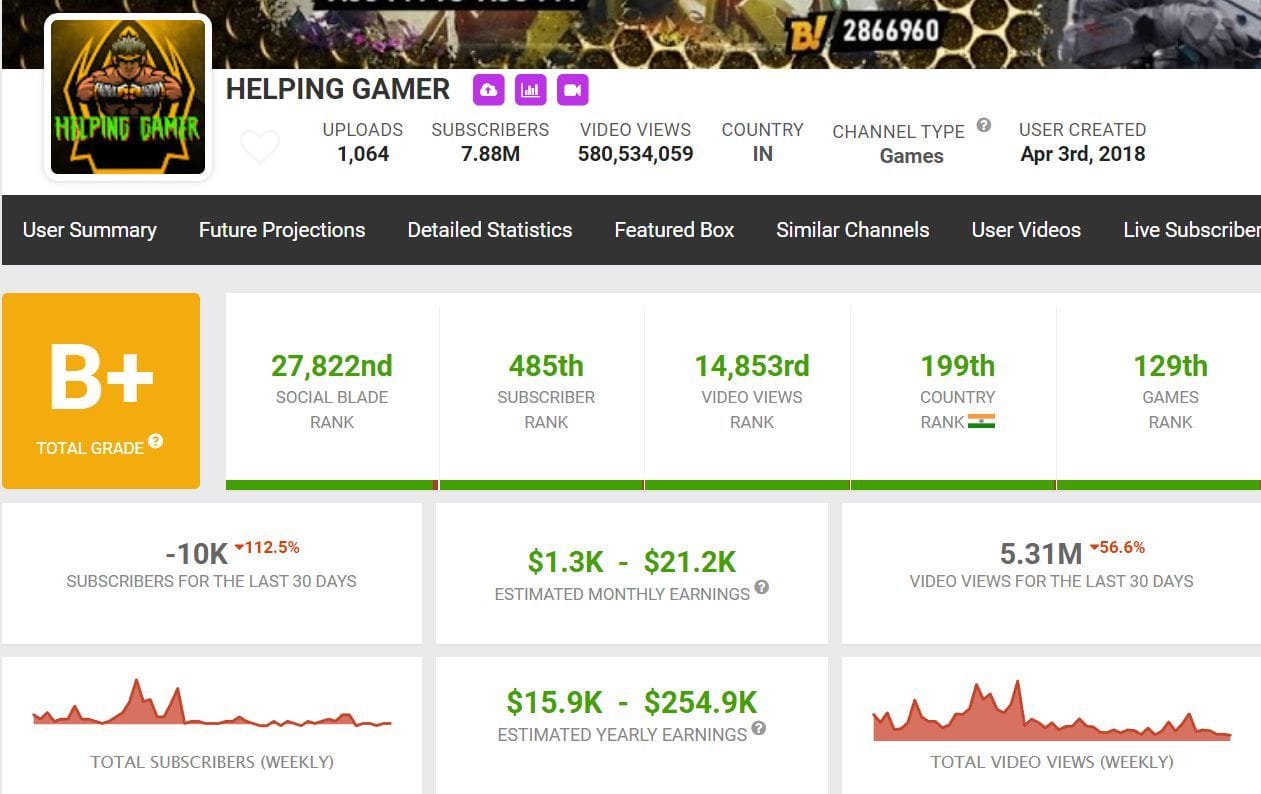Viewport: 1261px width, 794px height.
Task: Select the Similar Channels tab
Action: 852,230
